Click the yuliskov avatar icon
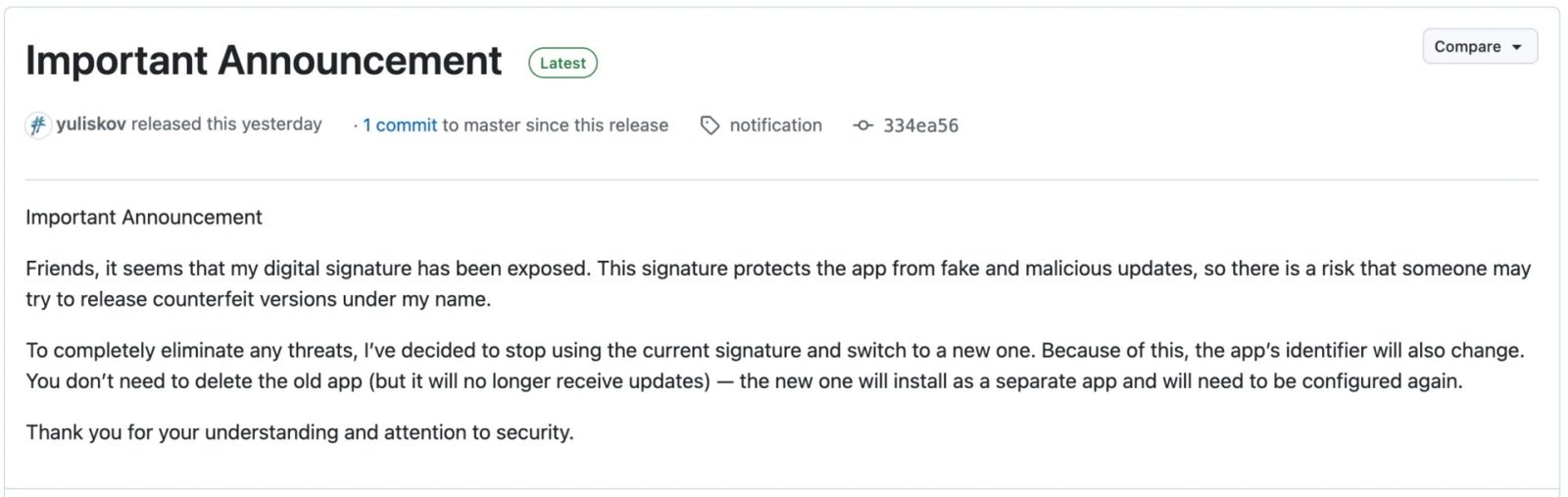The image size is (1568, 497). pos(37,125)
